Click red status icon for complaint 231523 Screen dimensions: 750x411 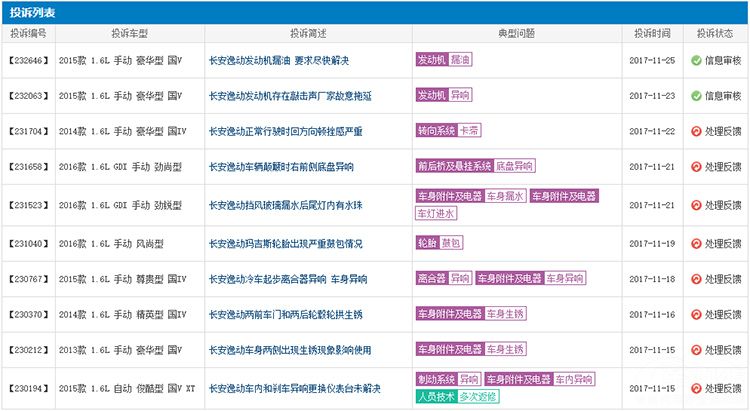click(696, 205)
